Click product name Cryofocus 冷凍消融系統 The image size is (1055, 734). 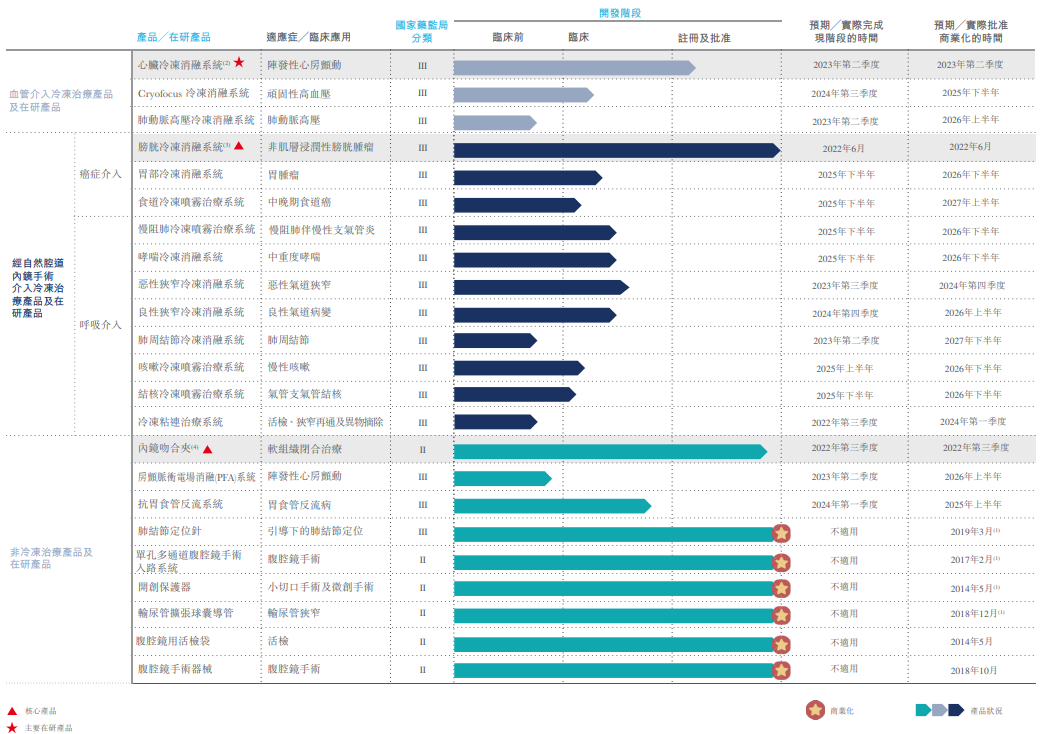pyautogui.click(x=194, y=94)
